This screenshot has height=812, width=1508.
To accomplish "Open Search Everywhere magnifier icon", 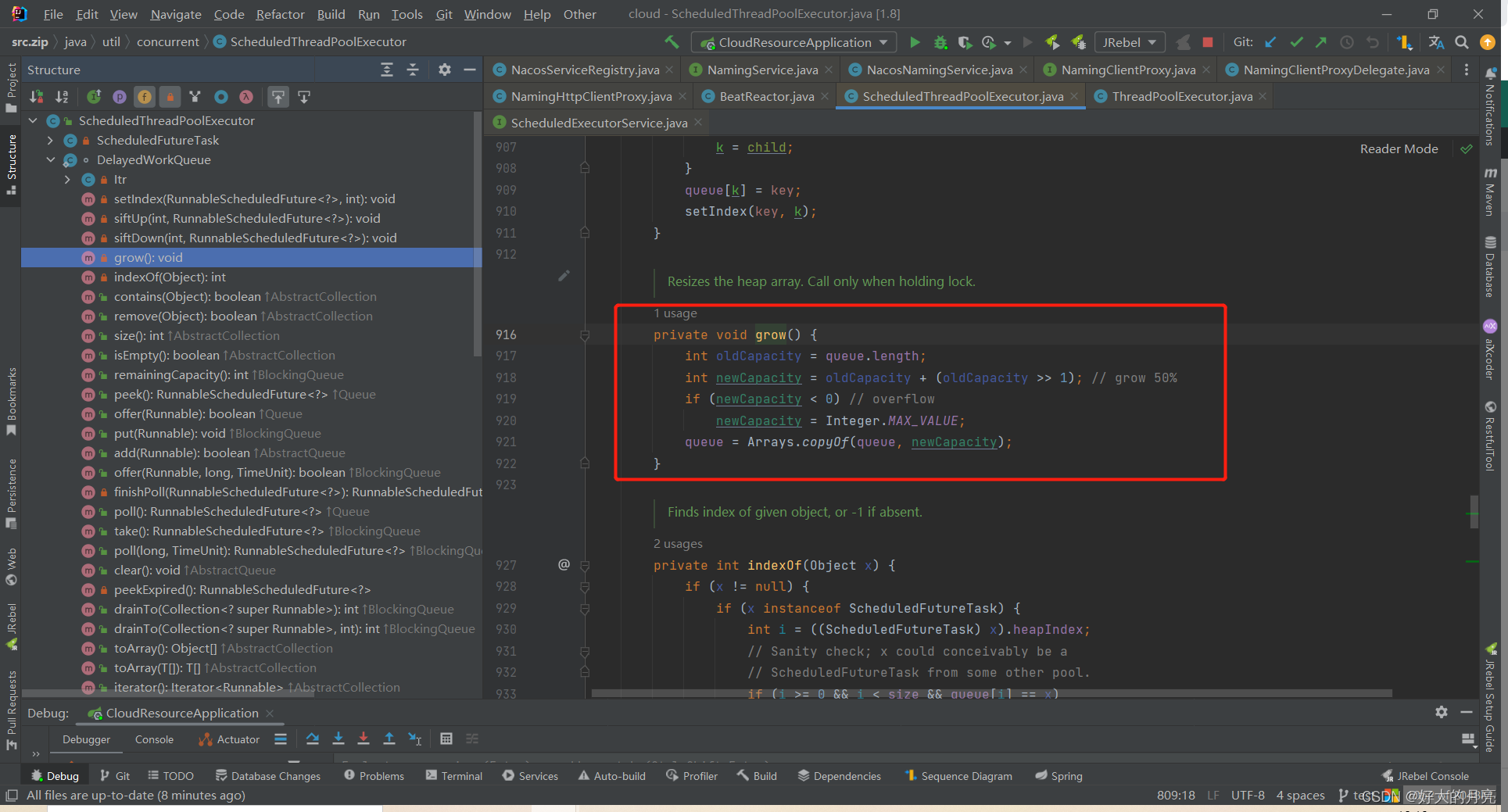I will click(x=1462, y=42).
